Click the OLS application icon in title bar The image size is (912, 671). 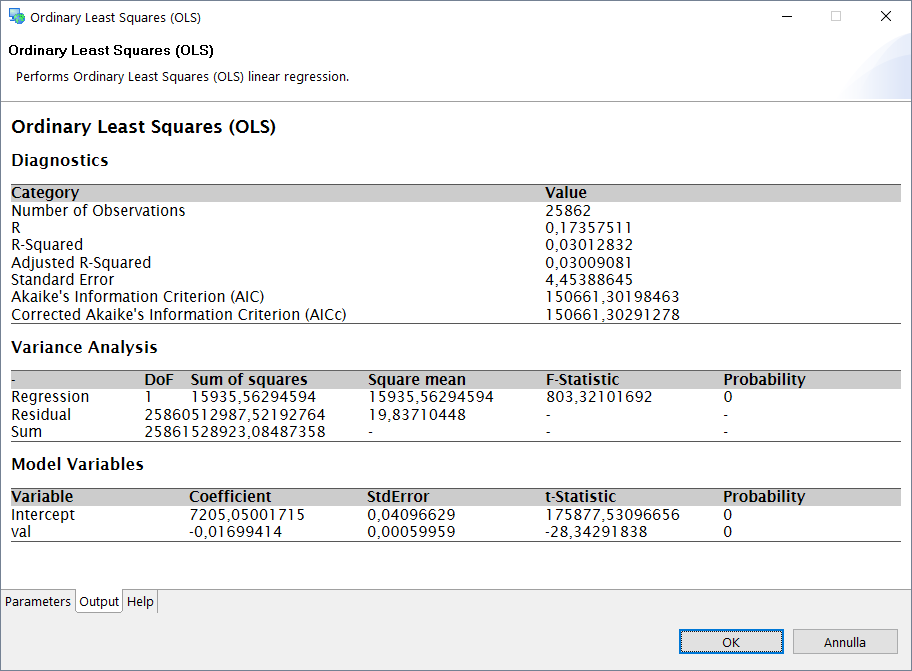point(17,17)
